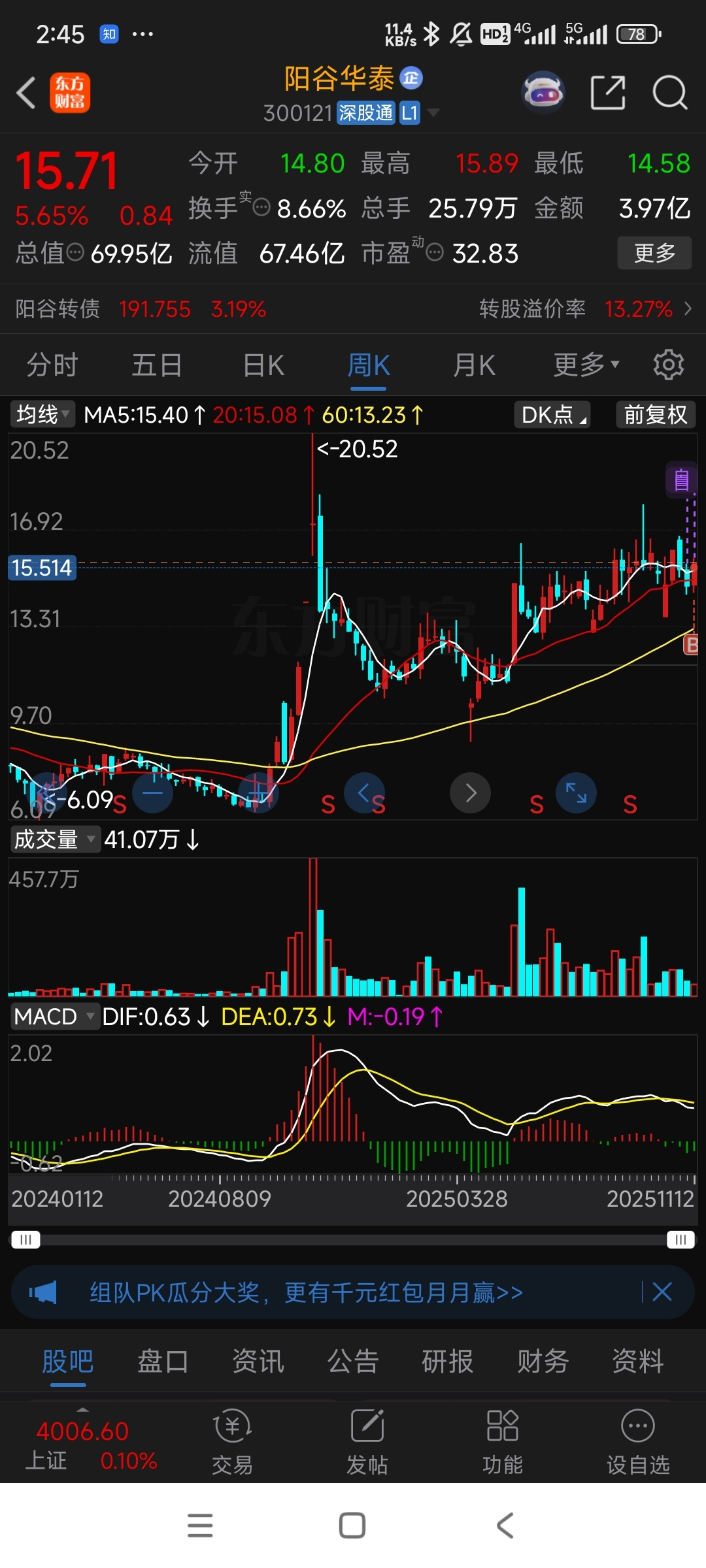The height and width of the screenshot is (1568, 706).
Task: Tap the back arrow in the header
Action: pyautogui.click(x=26, y=92)
